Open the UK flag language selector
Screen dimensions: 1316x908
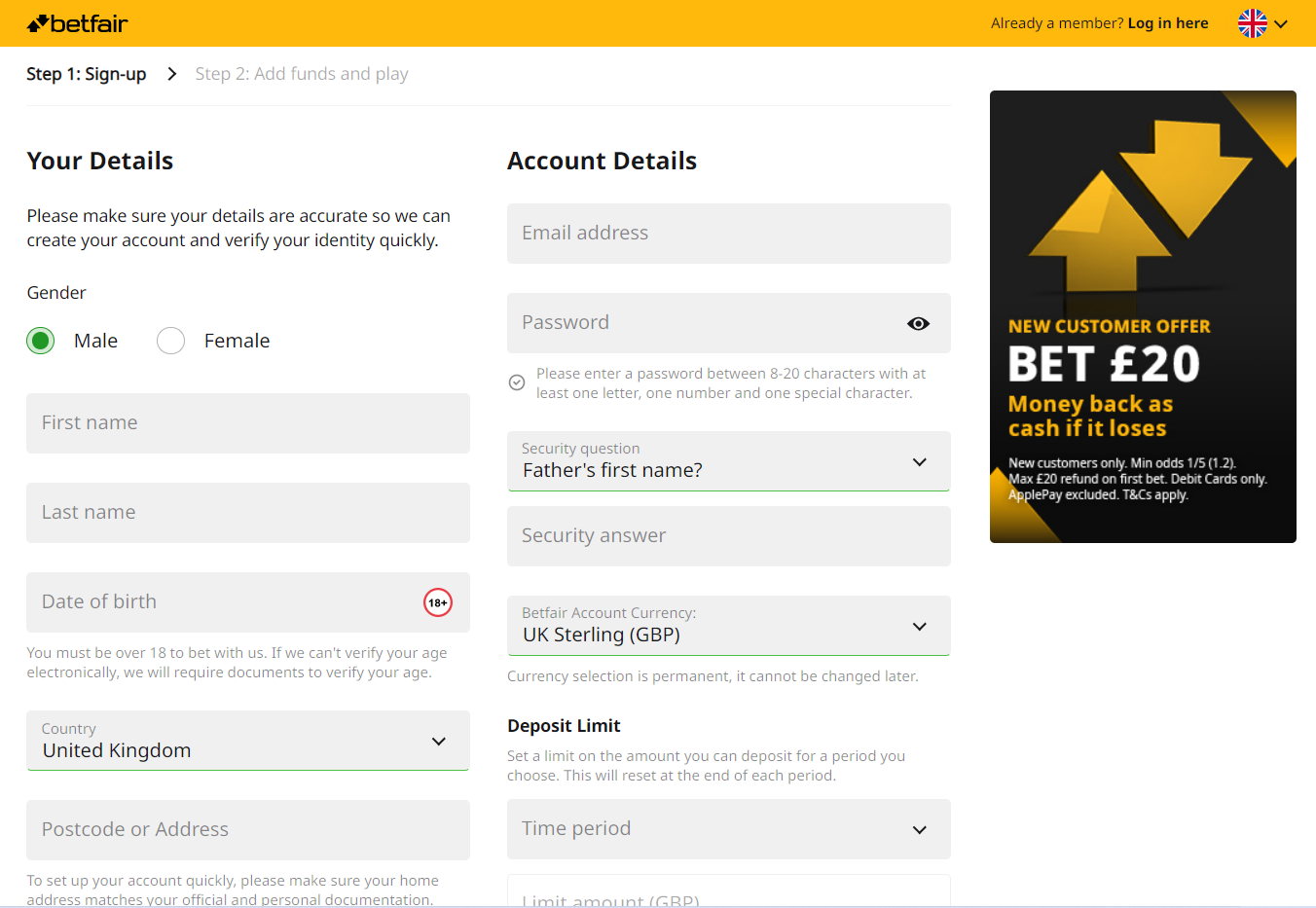pyautogui.click(x=1253, y=23)
